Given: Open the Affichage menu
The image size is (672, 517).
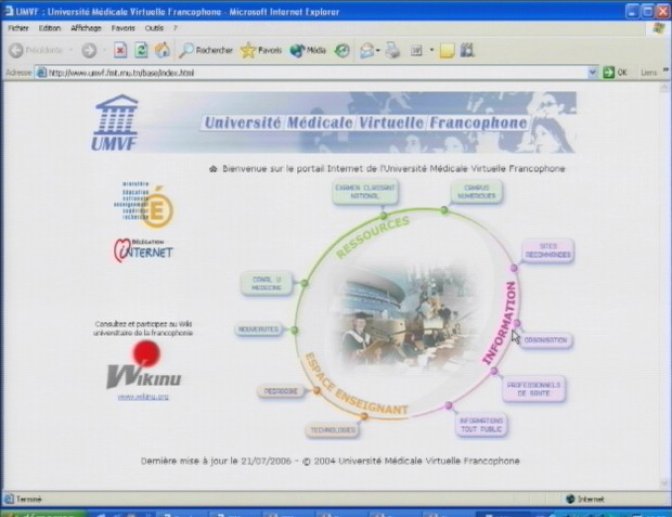Looking at the screenshot, I should pos(86,28).
